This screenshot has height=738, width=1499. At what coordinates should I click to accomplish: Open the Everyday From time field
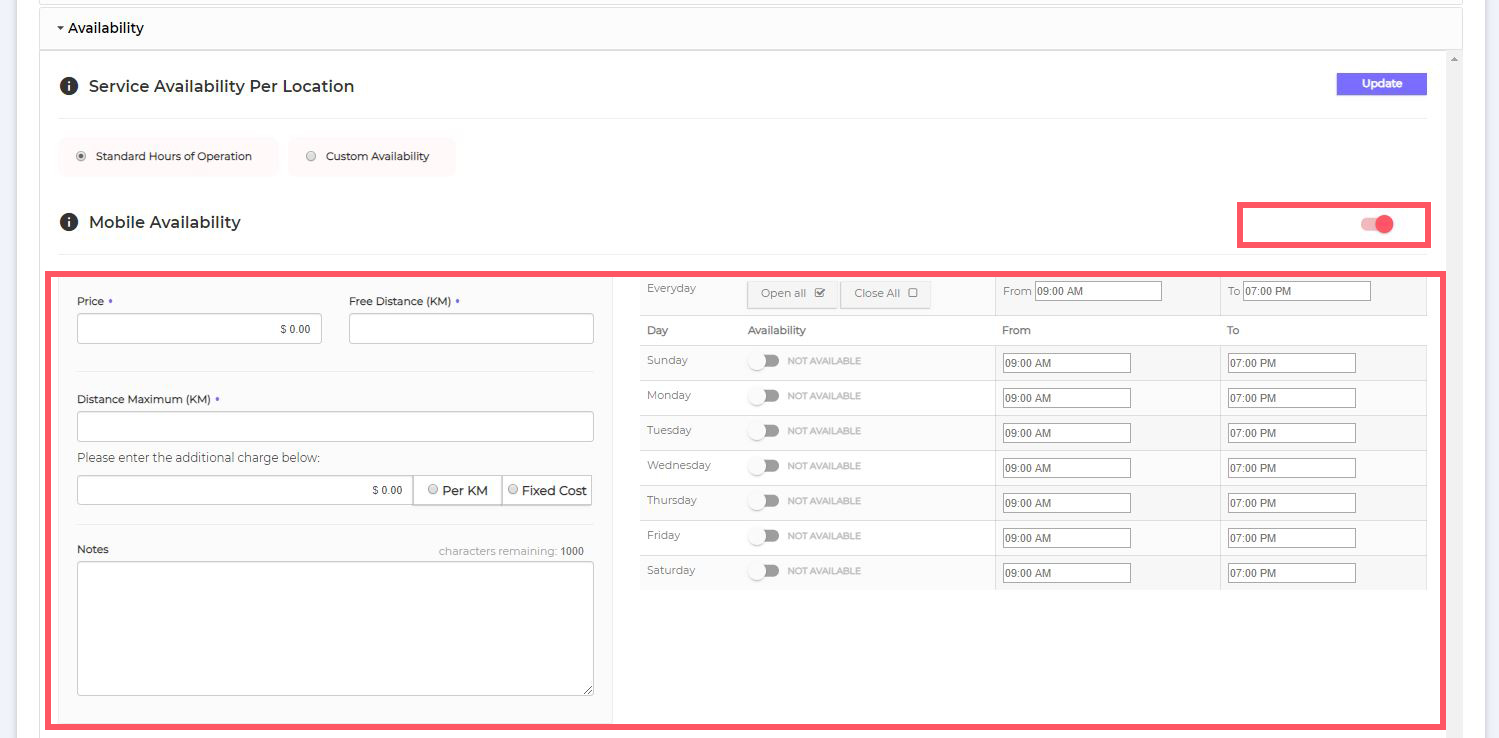coord(1098,291)
